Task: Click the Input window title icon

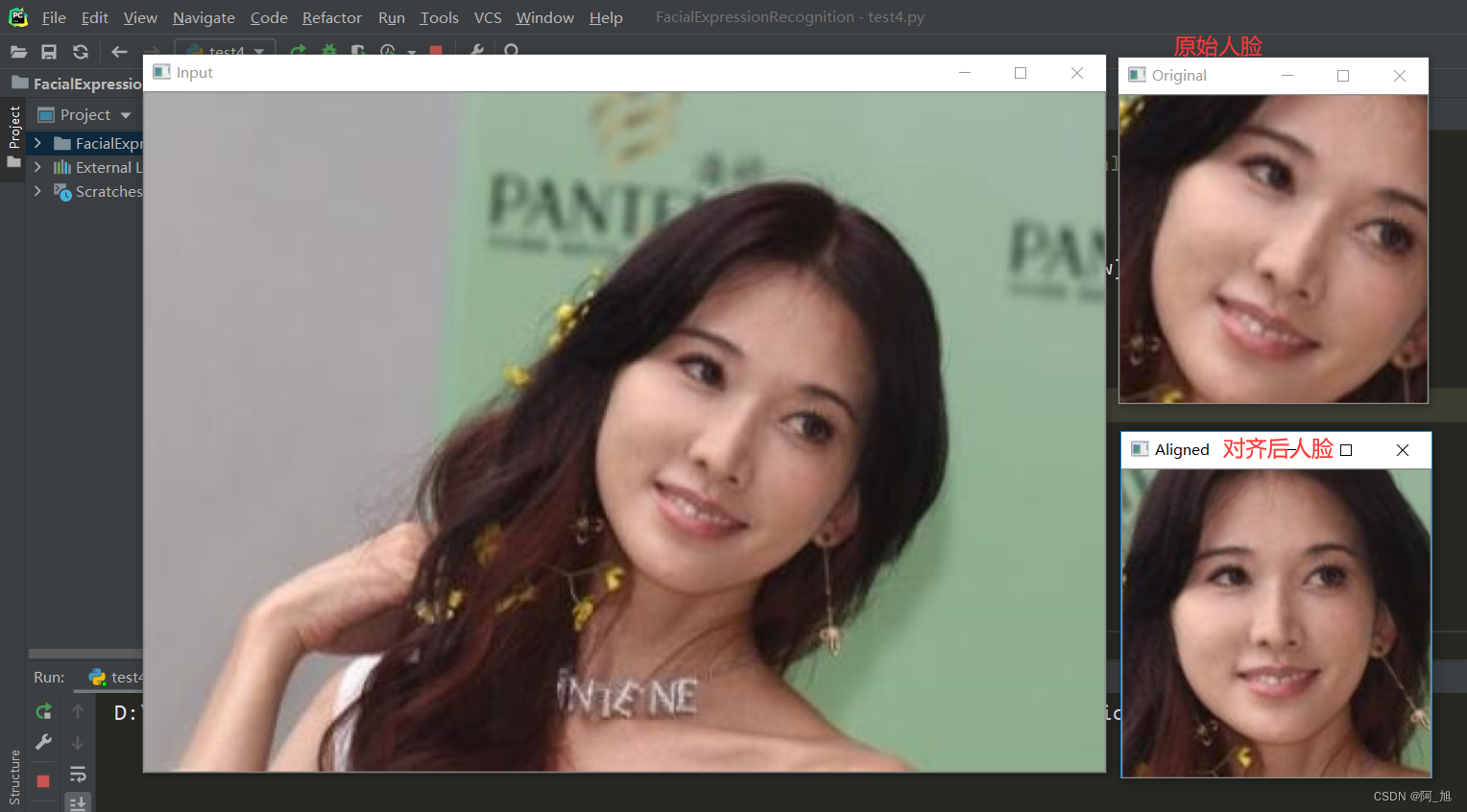Action: point(161,72)
